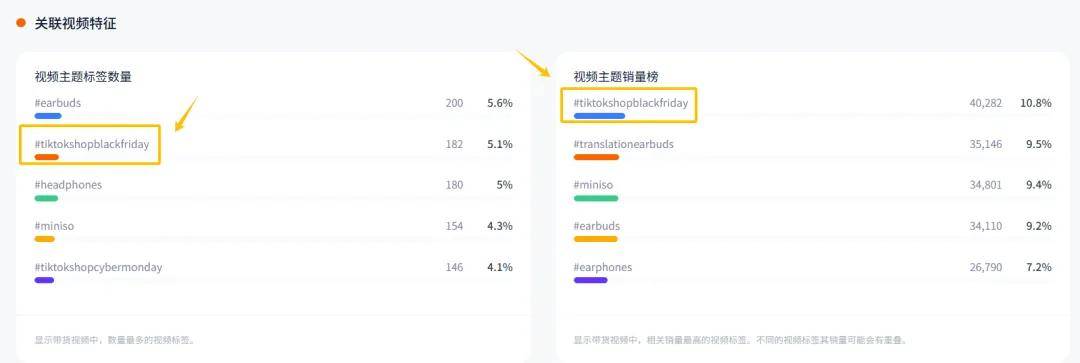Select the highlighted #tiktokshopblackfriday tag in the left panel
Viewport: 1080px width, 363px height.
coord(92,144)
